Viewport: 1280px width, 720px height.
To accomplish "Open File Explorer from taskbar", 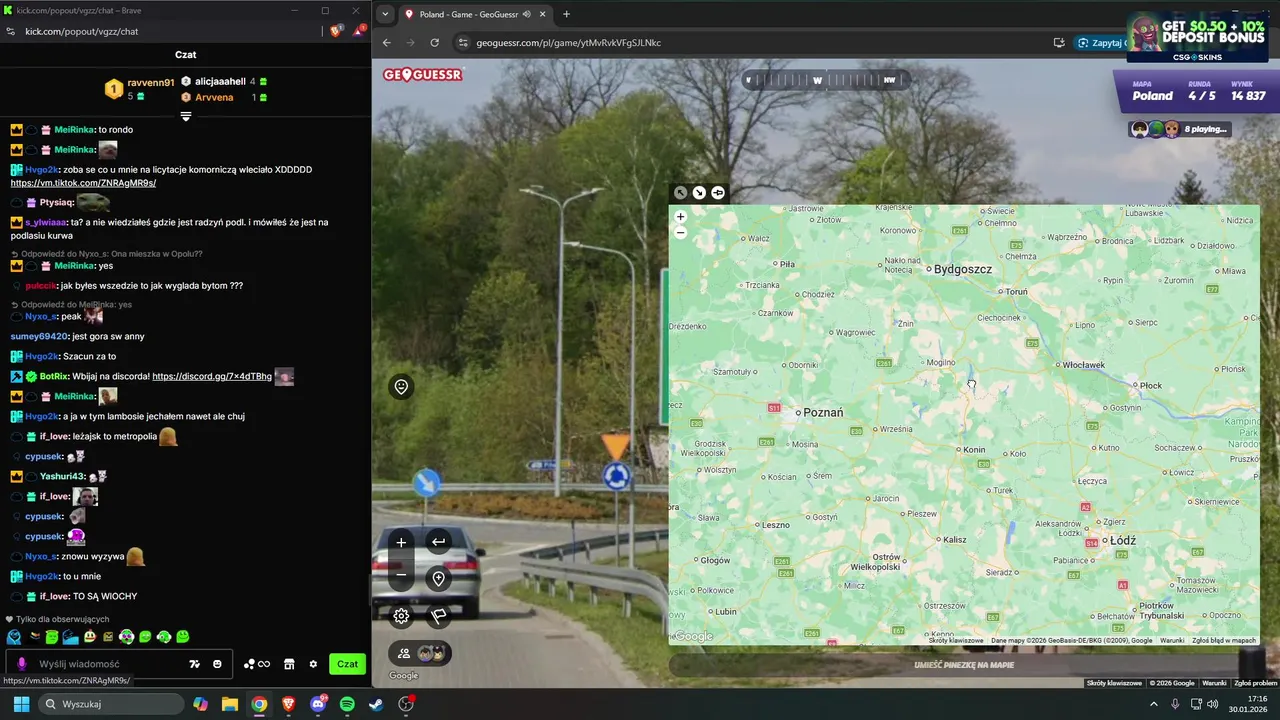I will (230, 704).
